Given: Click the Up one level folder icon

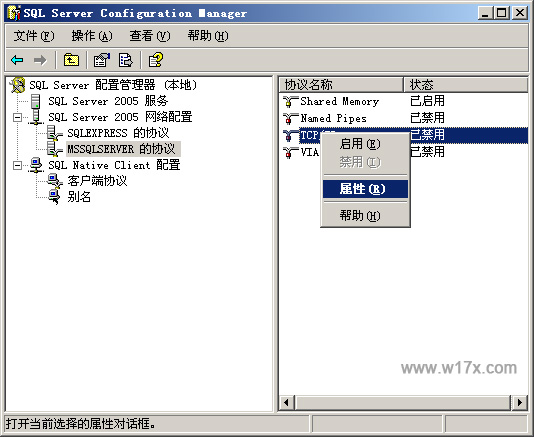Looking at the screenshot, I should point(71,60).
